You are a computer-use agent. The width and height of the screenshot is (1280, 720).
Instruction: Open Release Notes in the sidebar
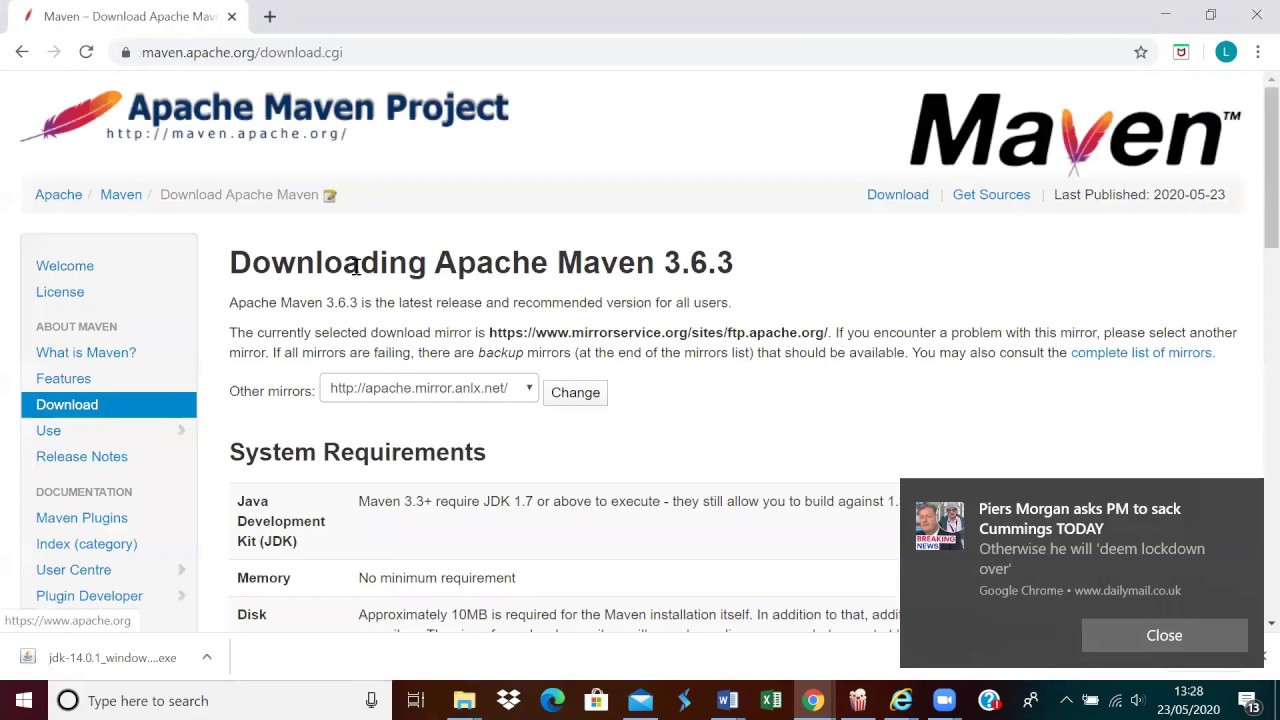click(82, 456)
